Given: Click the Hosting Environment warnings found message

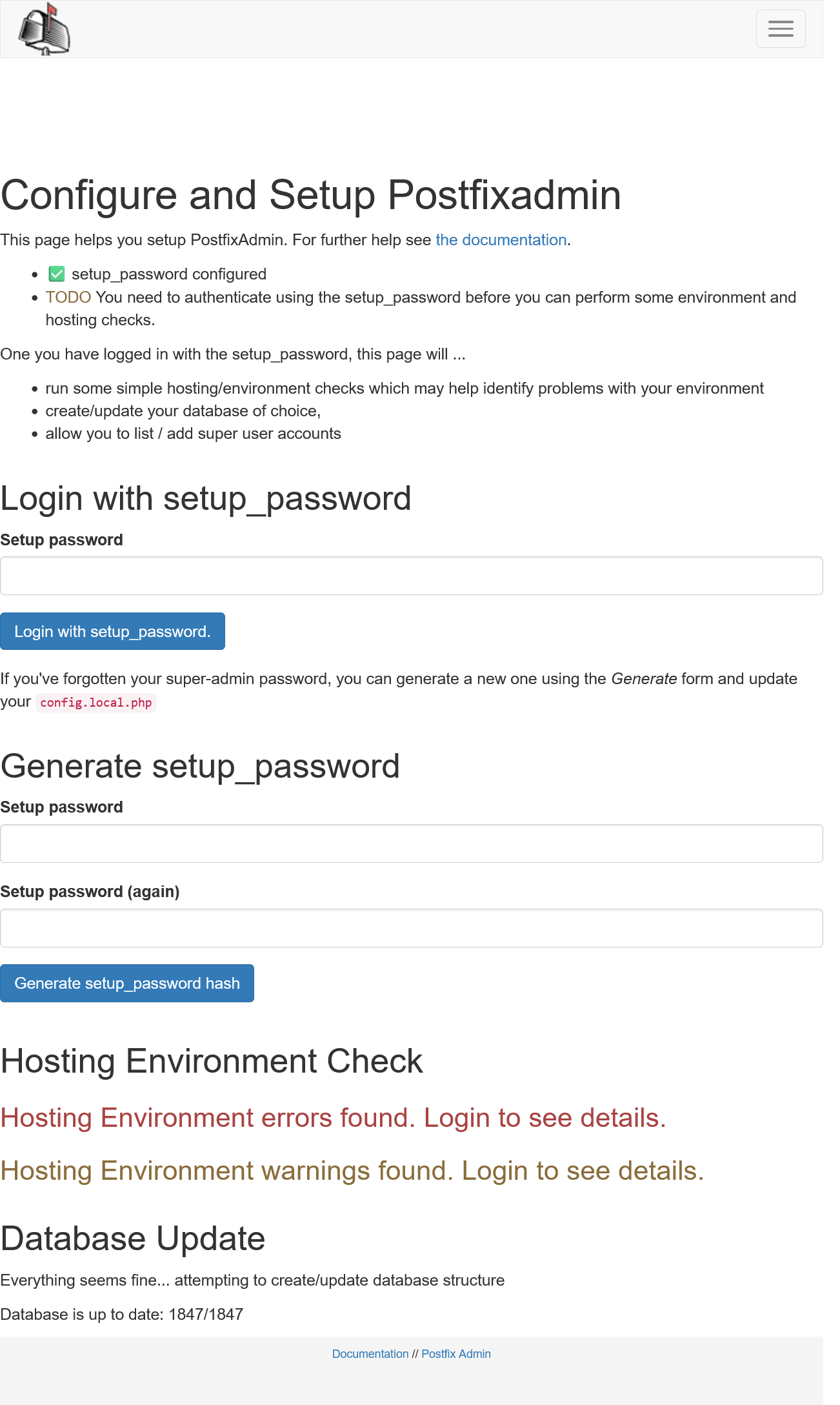Looking at the screenshot, I should click(x=352, y=1171).
